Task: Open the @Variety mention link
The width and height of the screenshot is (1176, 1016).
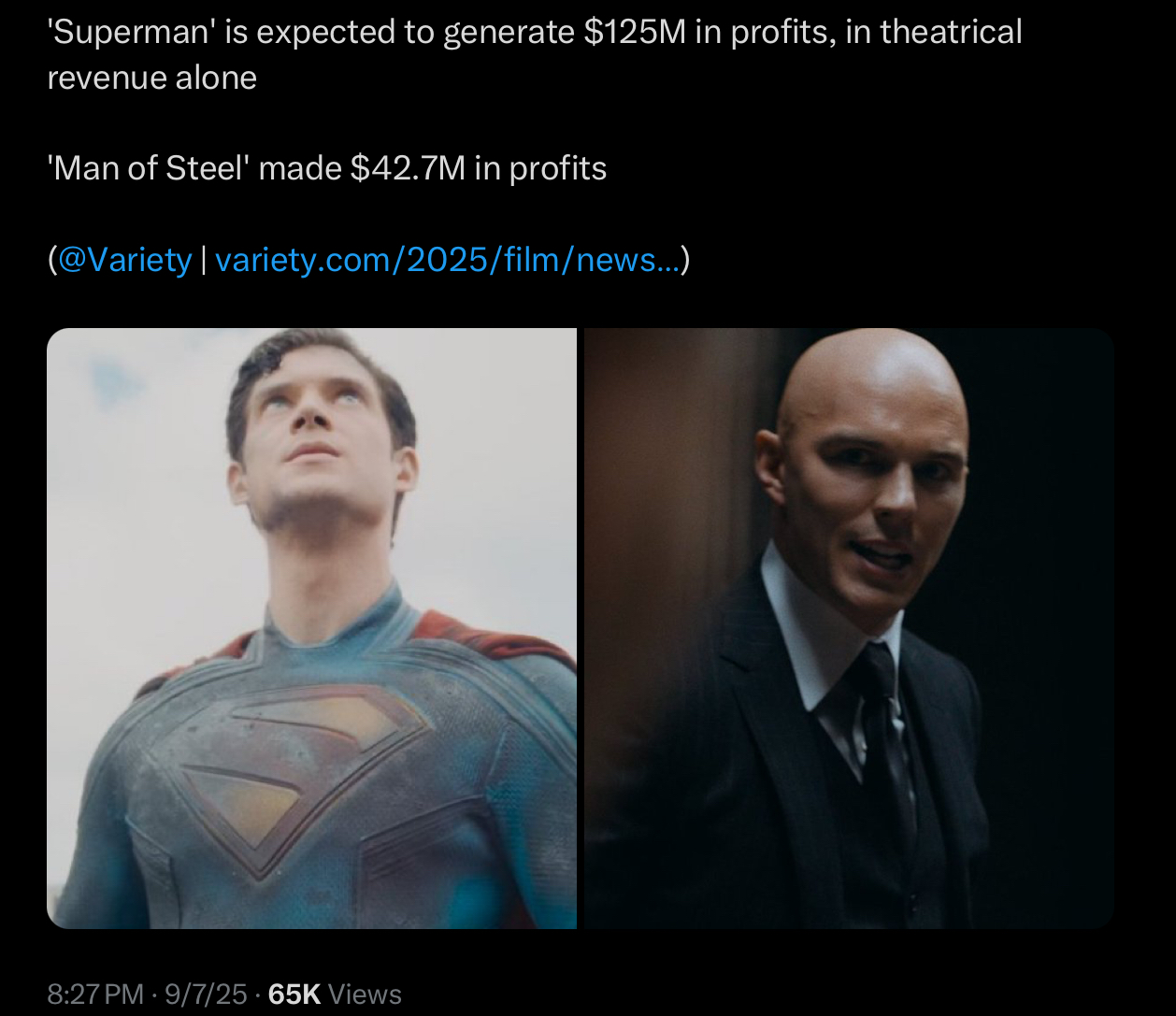Action: (124, 259)
